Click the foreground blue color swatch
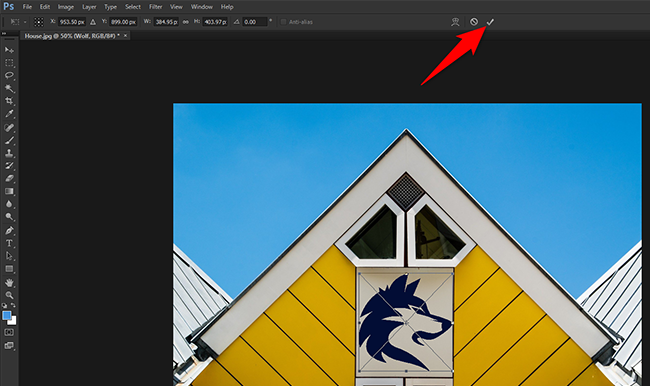 point(6,316)
